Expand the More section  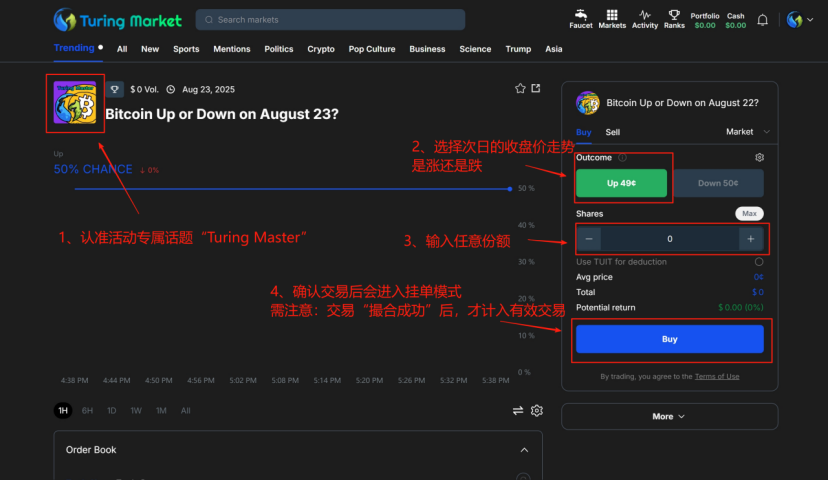coord(669,416)
